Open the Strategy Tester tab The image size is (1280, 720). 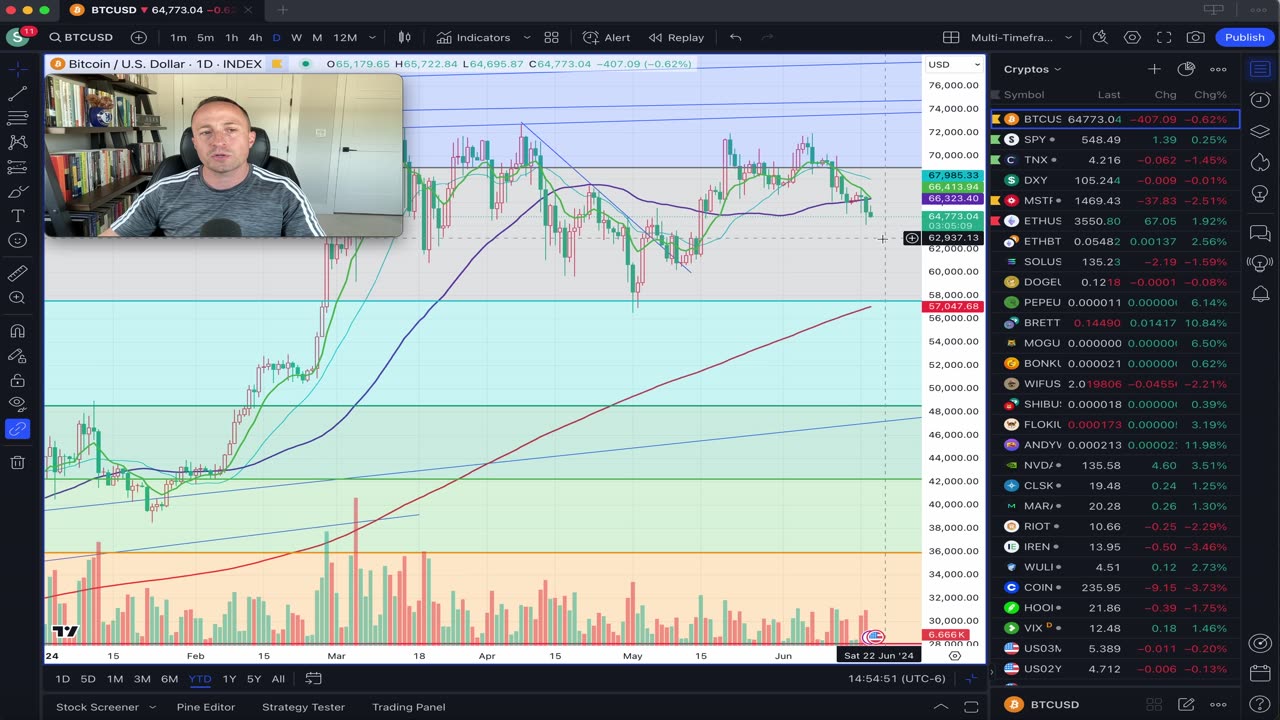point(302,707)
